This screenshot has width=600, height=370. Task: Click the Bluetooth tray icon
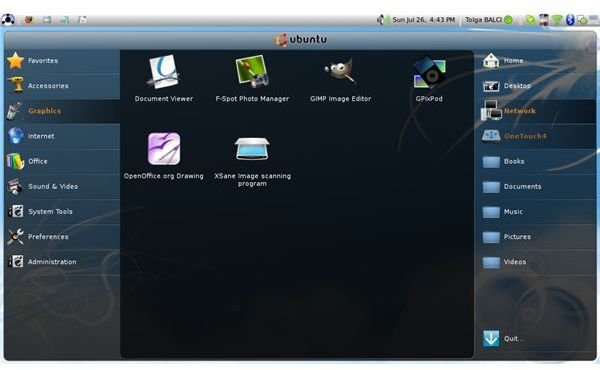570,20
